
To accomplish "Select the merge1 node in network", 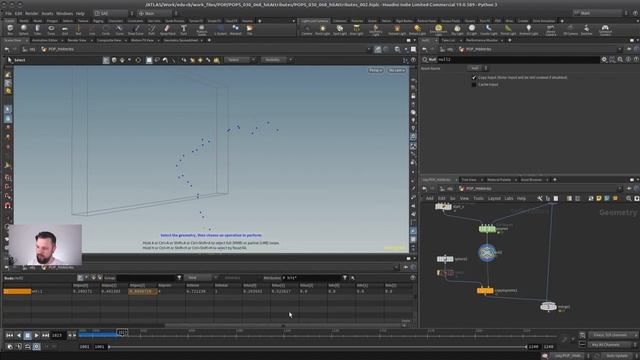I will tap(548, 307).
